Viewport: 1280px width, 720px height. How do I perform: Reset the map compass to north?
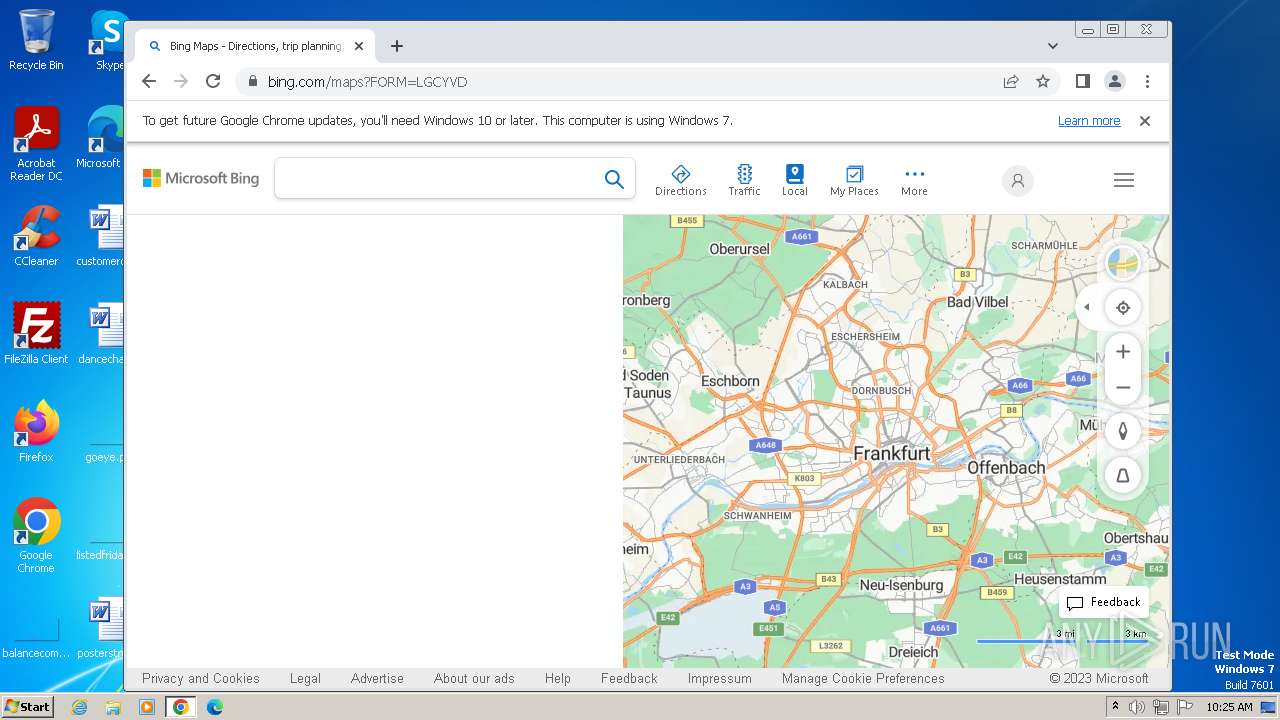click(x=1123, y=431)
